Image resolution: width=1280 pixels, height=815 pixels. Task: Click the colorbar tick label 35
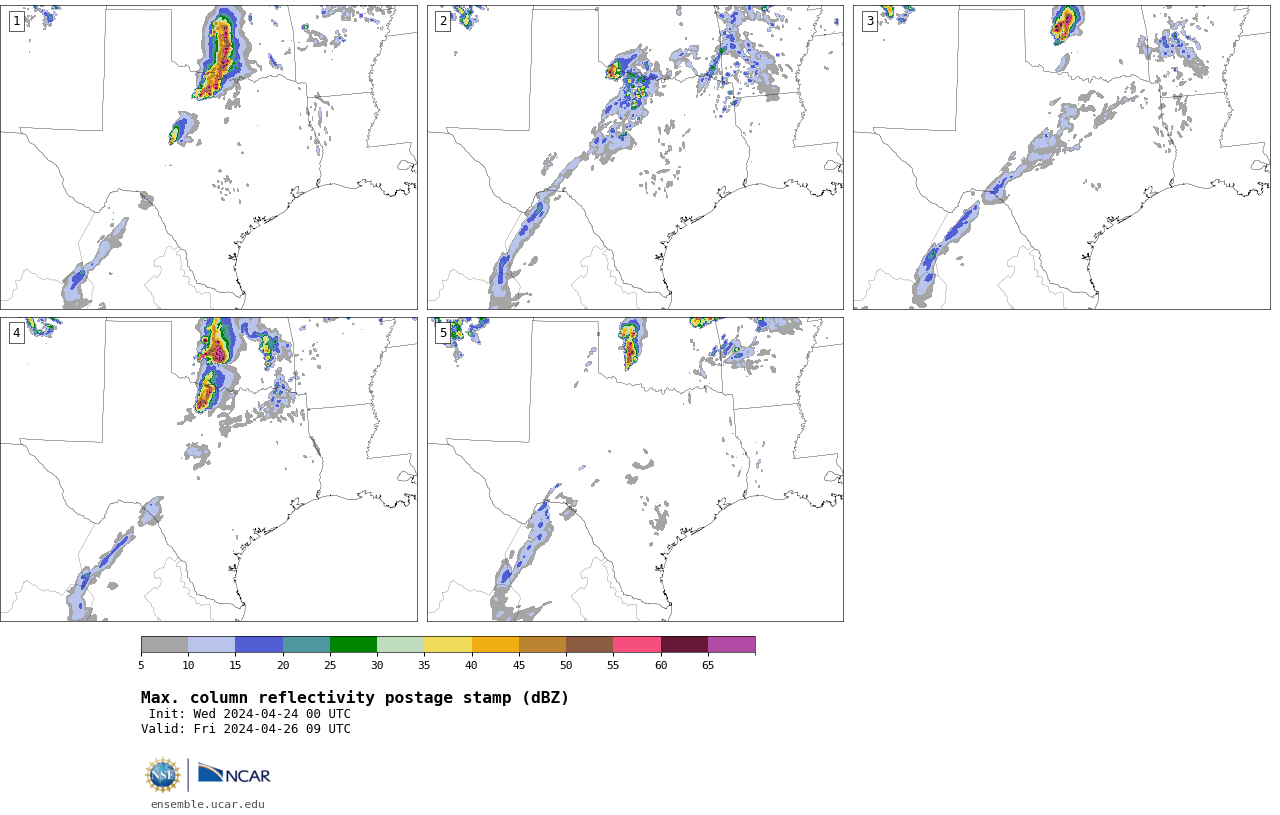tap(424, 665)
